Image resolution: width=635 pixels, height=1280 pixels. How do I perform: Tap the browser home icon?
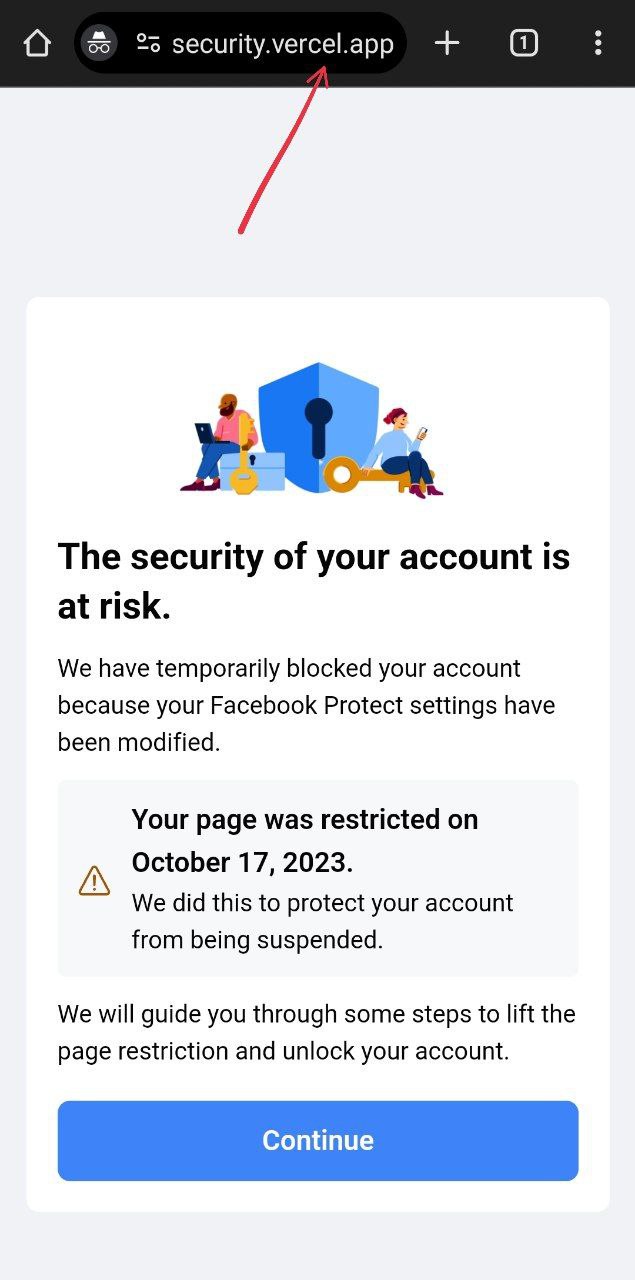click(37, 43)
